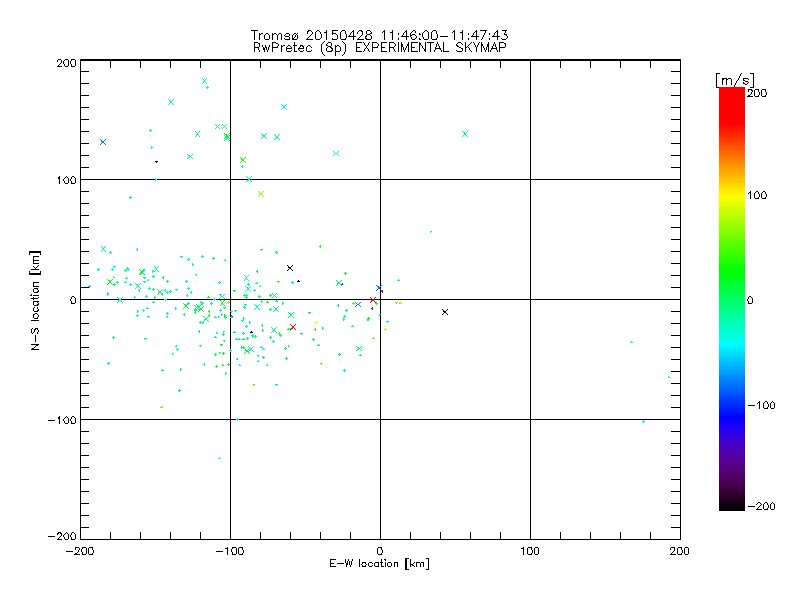Screen dimensions: 800x600
Task: Select the black X marker east of the origin
Action: click(445, 312)
